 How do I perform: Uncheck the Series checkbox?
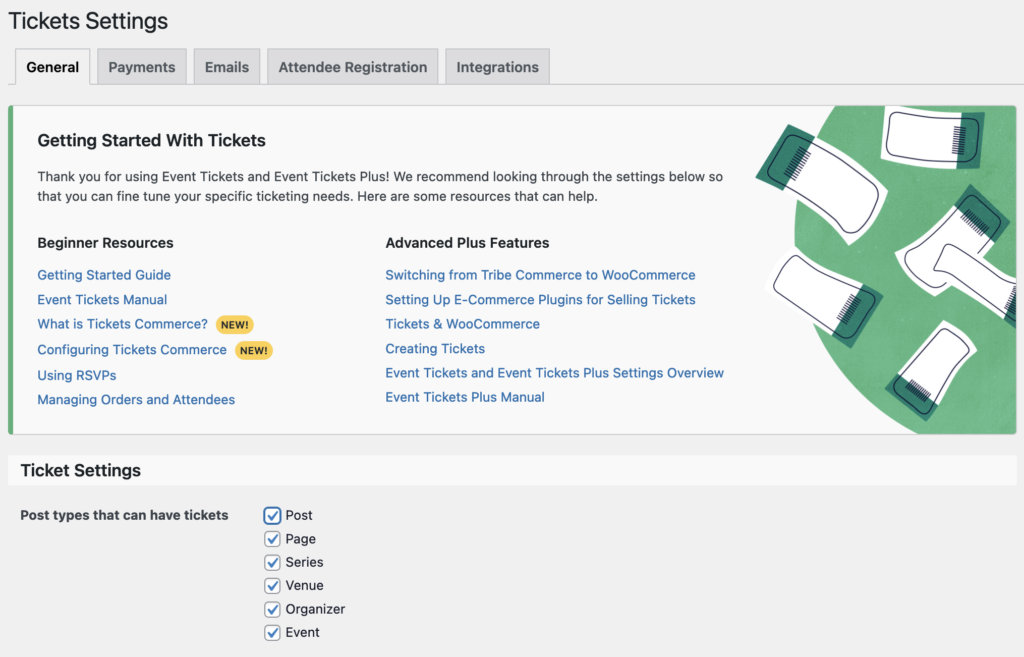point(272,562)
